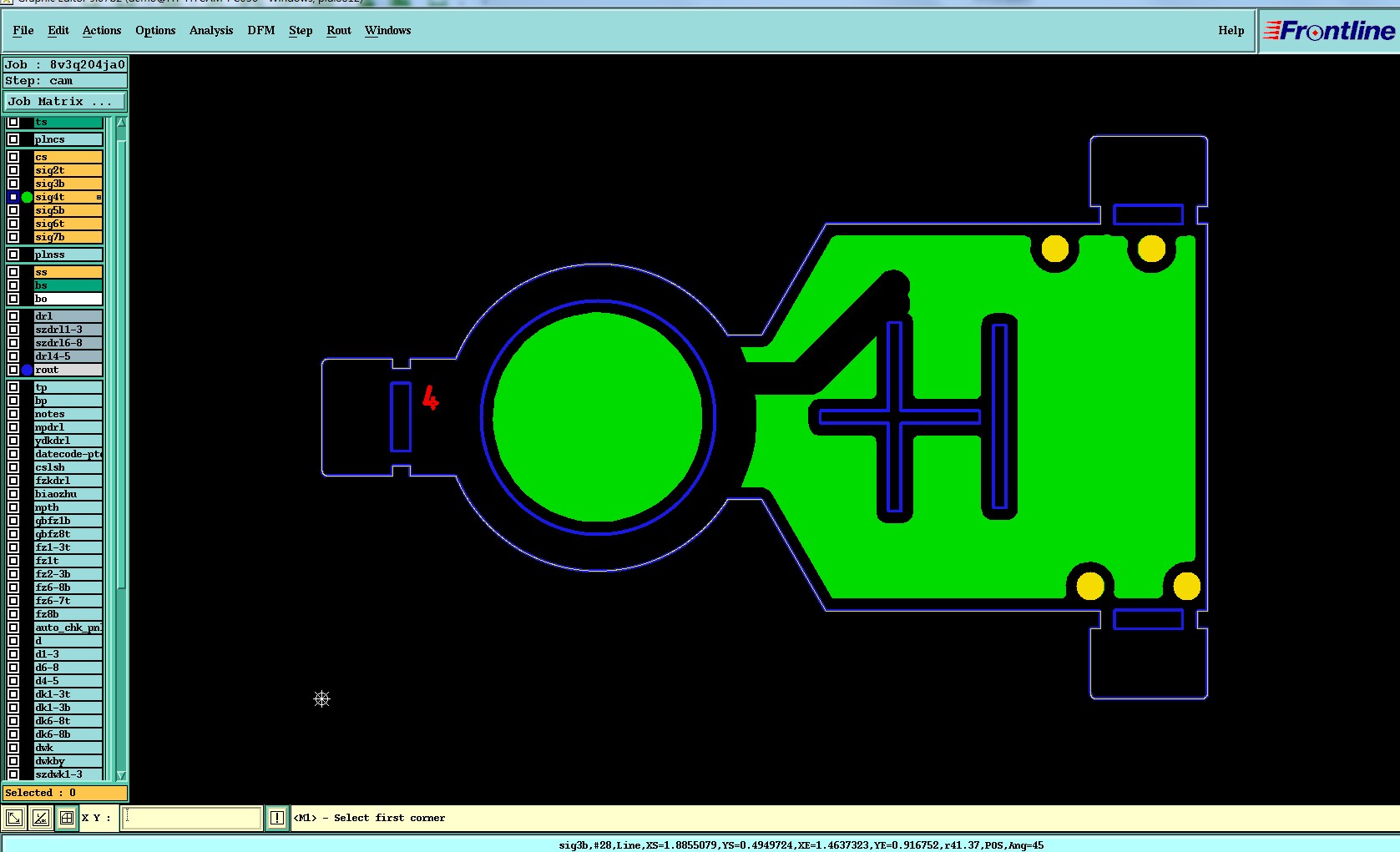Click the blue display indicator on rout

tap(28, 370)
